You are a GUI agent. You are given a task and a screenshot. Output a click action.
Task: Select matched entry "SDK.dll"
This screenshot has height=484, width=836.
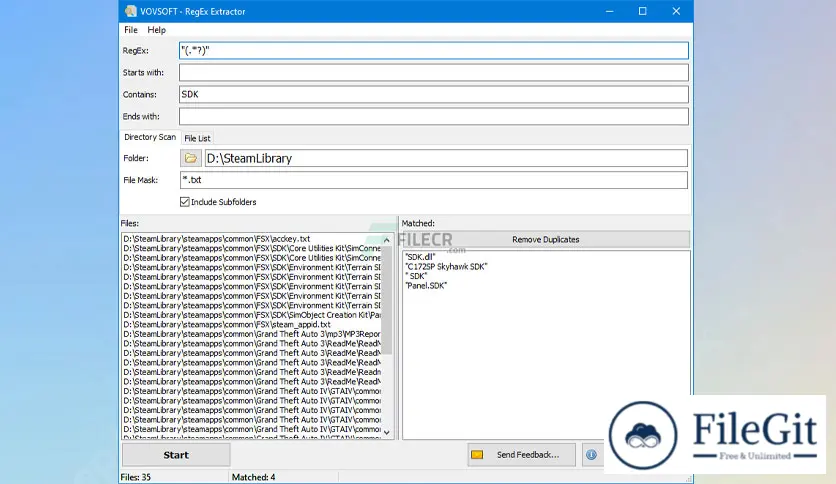[x=420, y=257]
